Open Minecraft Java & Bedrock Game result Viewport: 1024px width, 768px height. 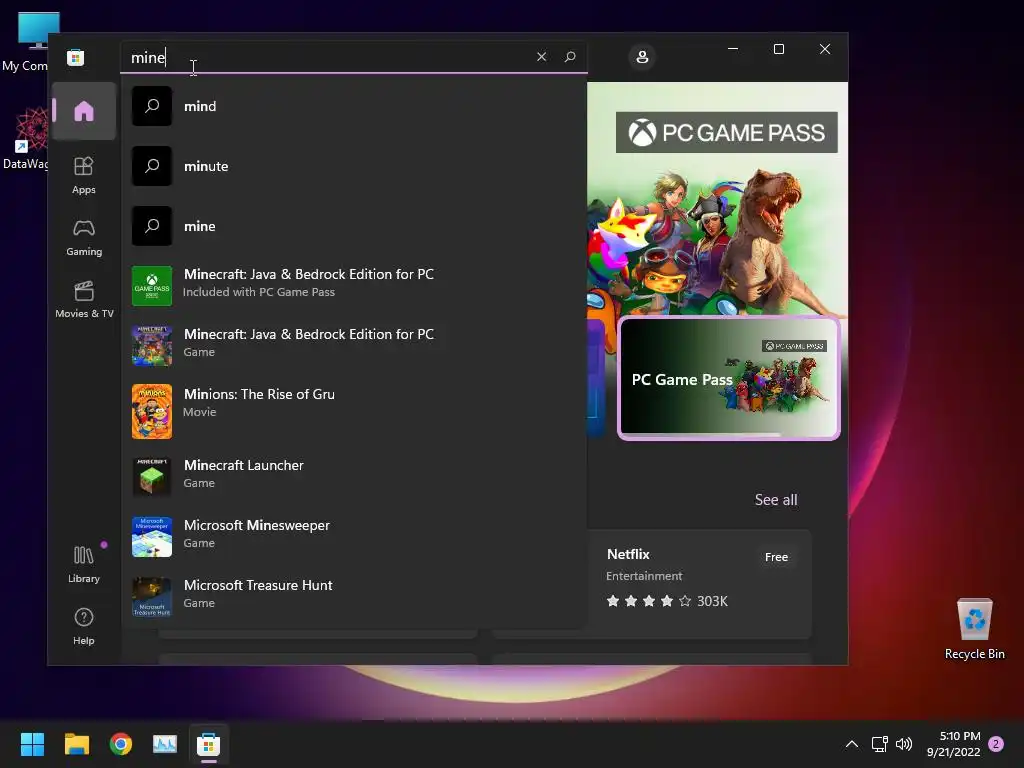(354, 345)
